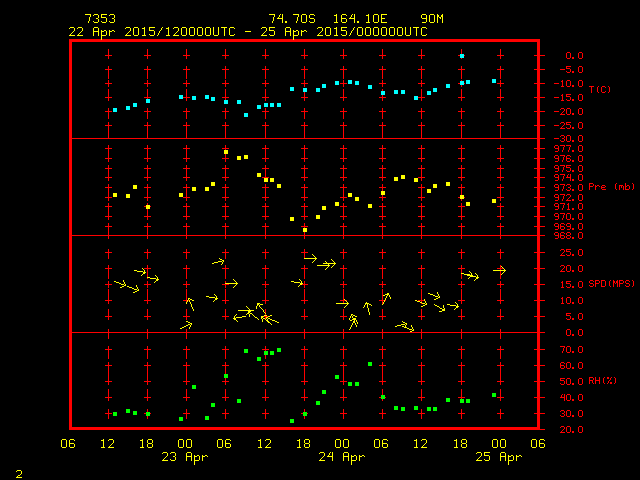The image size is (640, 480).
Task: Click the lowest yellow pressure point near 968.5
Action: tap(305, 230)
